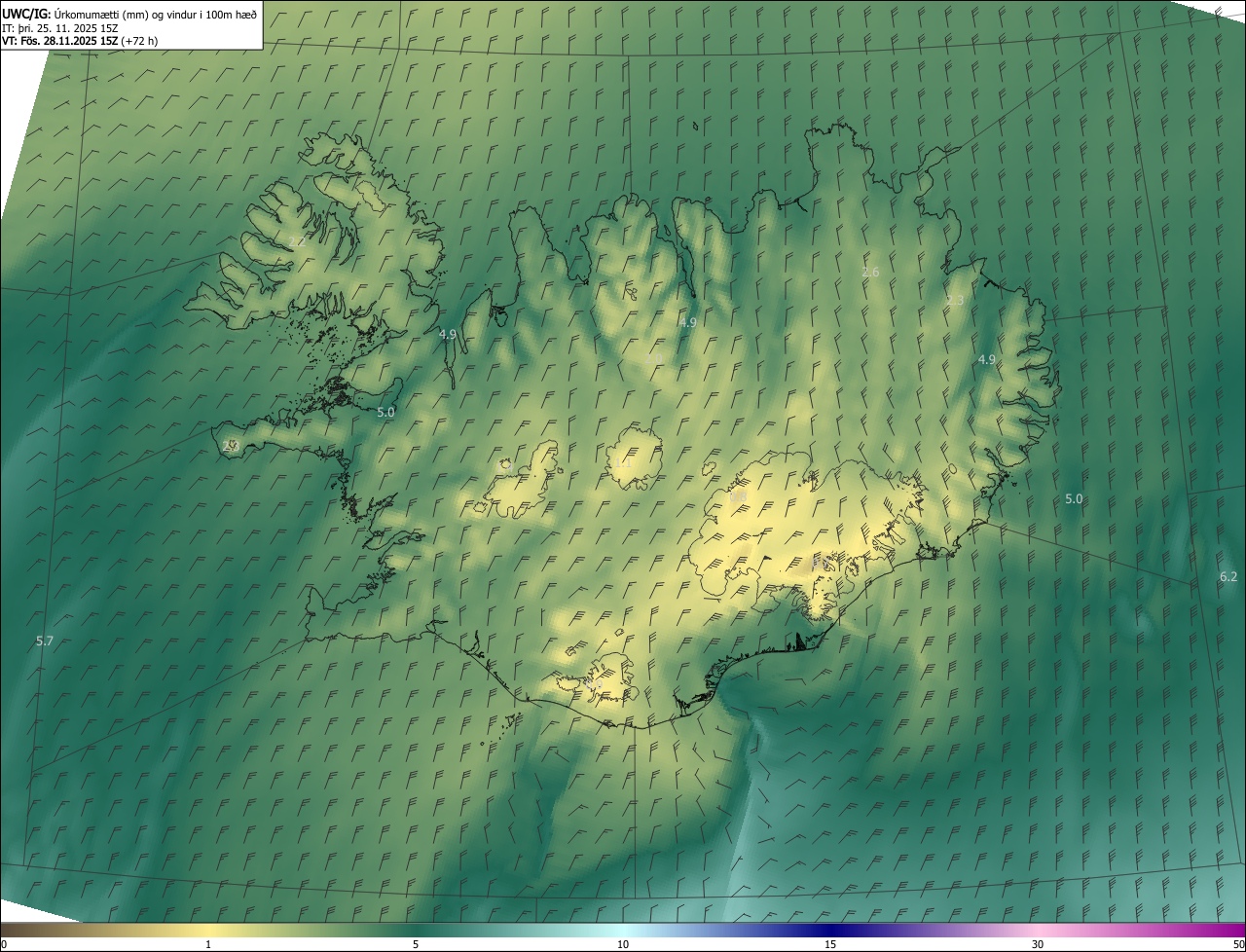The width and height of the screenshot is (1246, 952).
Task: Click the '5' tick label on the color scale
Action: [x=416, y=944]
